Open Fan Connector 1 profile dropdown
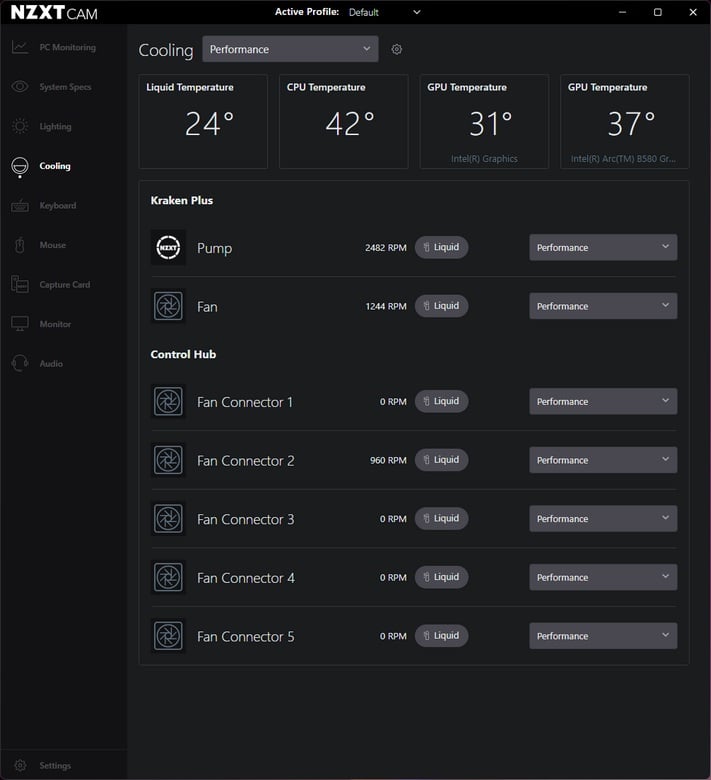 pos(603,401)
